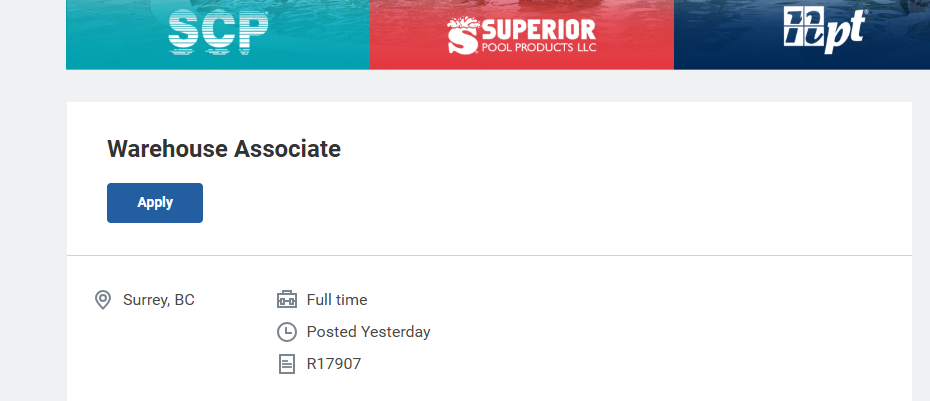Click the splash S emblem in Superior logo
The height and width of the screenshot is (401, 930).
click(463, 36)
